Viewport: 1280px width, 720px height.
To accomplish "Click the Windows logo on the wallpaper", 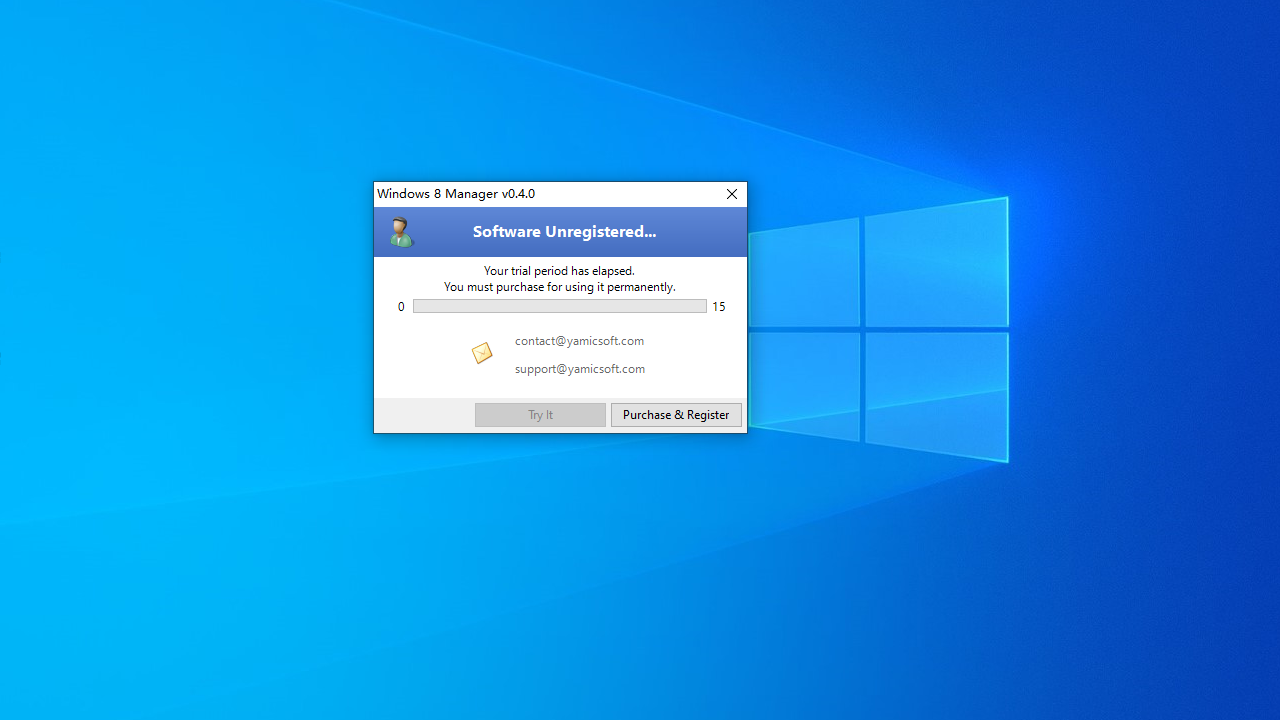I will (880, 330).
